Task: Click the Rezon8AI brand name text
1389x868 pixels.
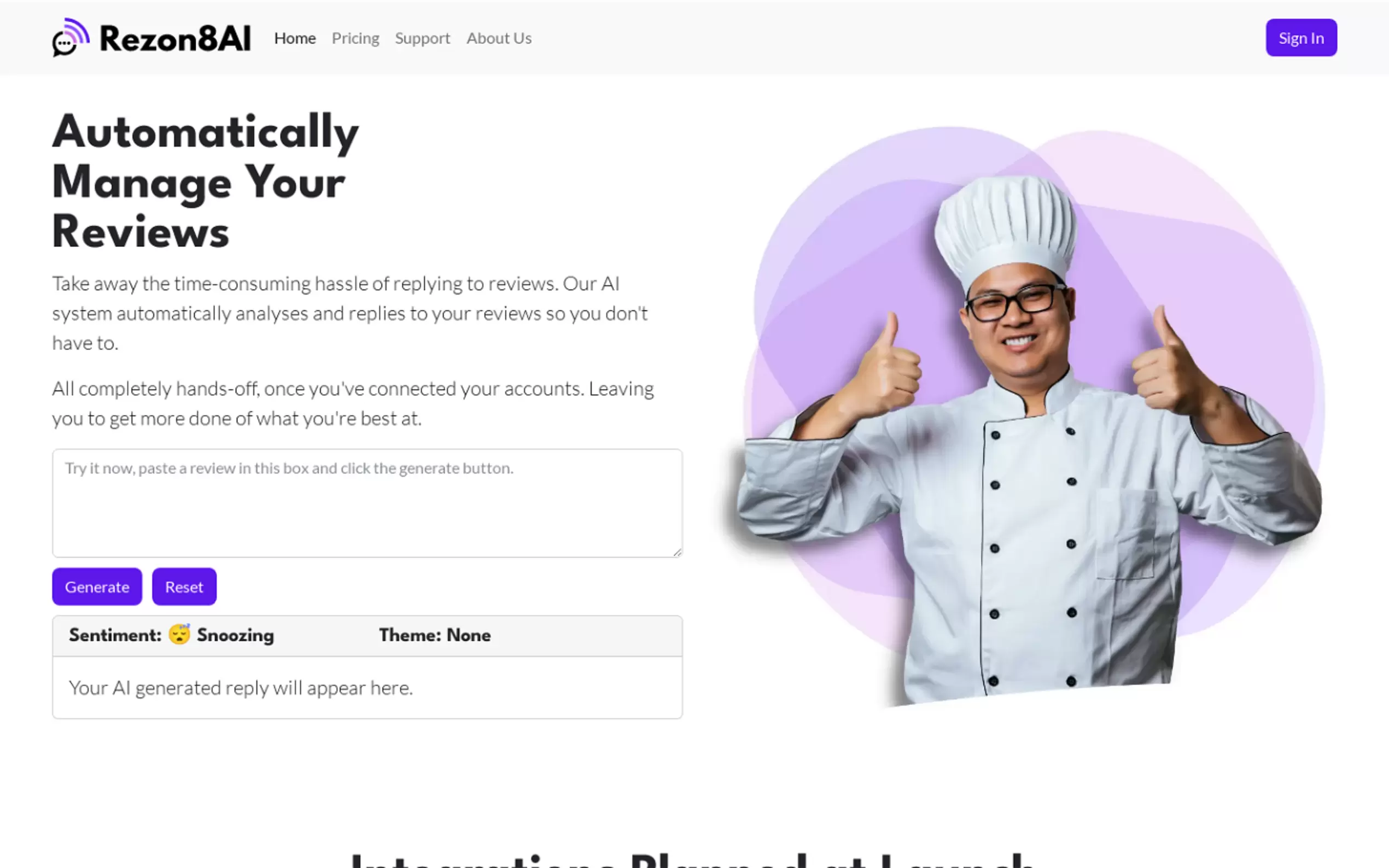Action: 175,38
